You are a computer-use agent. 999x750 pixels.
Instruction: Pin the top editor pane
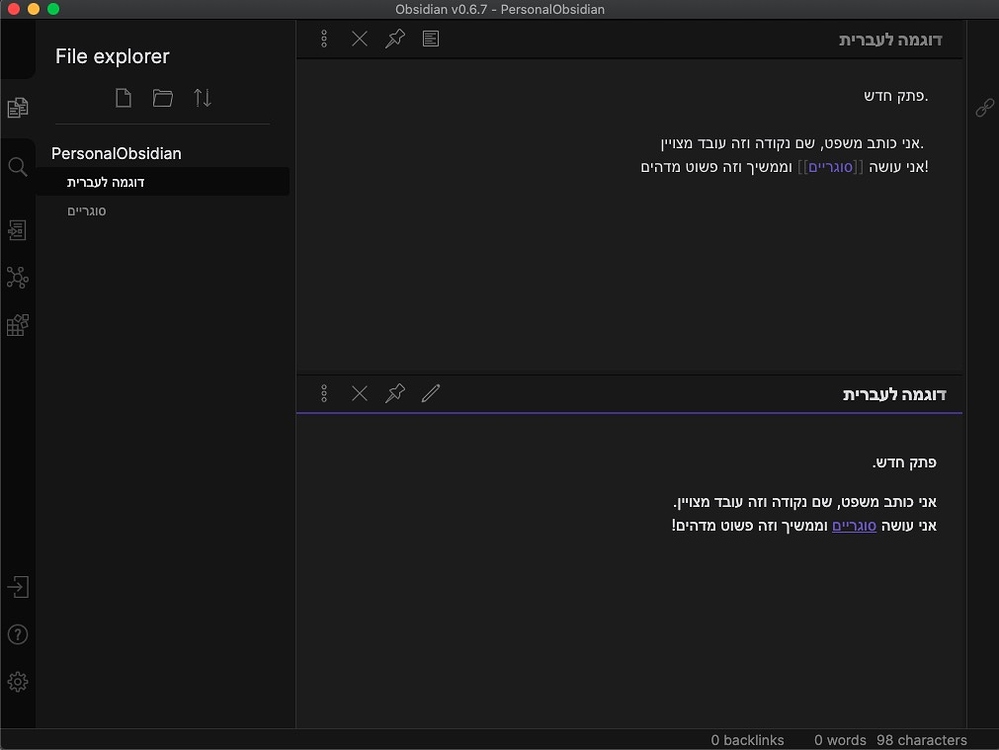tap(395, 39)
